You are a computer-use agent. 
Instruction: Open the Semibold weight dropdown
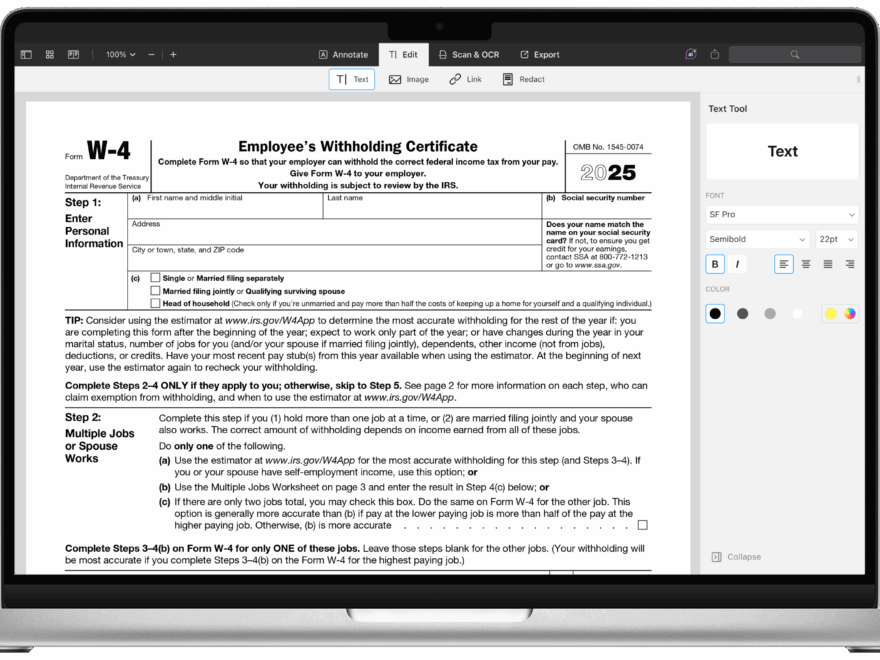pos(756,239)
